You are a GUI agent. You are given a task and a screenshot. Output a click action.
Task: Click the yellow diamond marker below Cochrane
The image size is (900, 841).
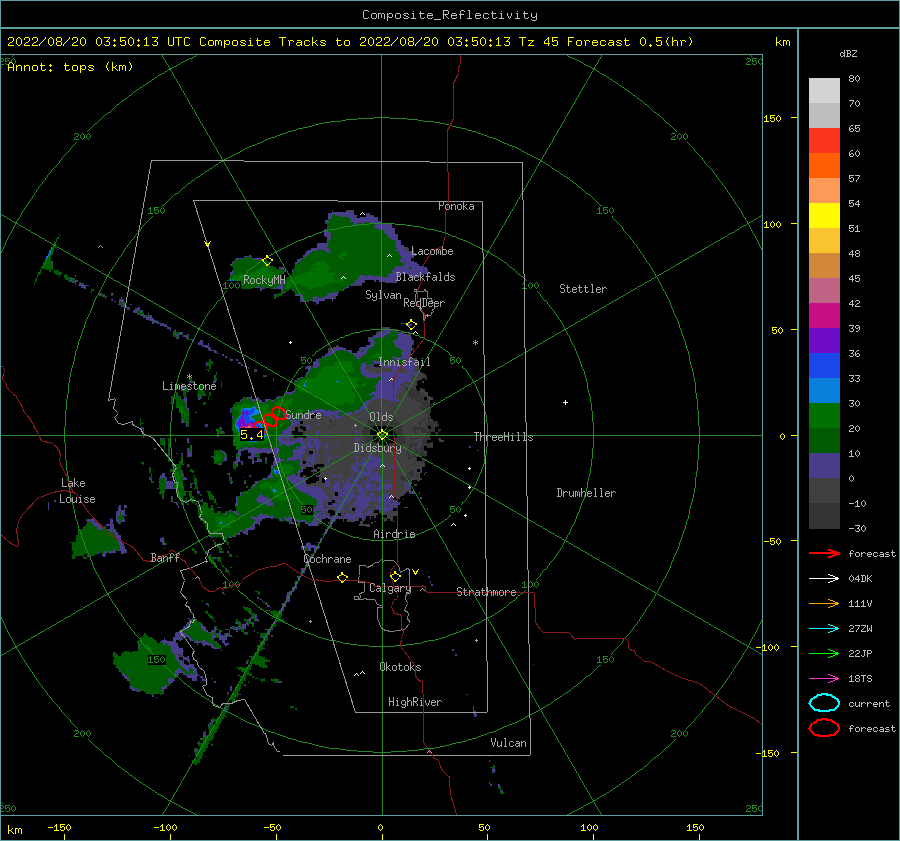[343, 578]
